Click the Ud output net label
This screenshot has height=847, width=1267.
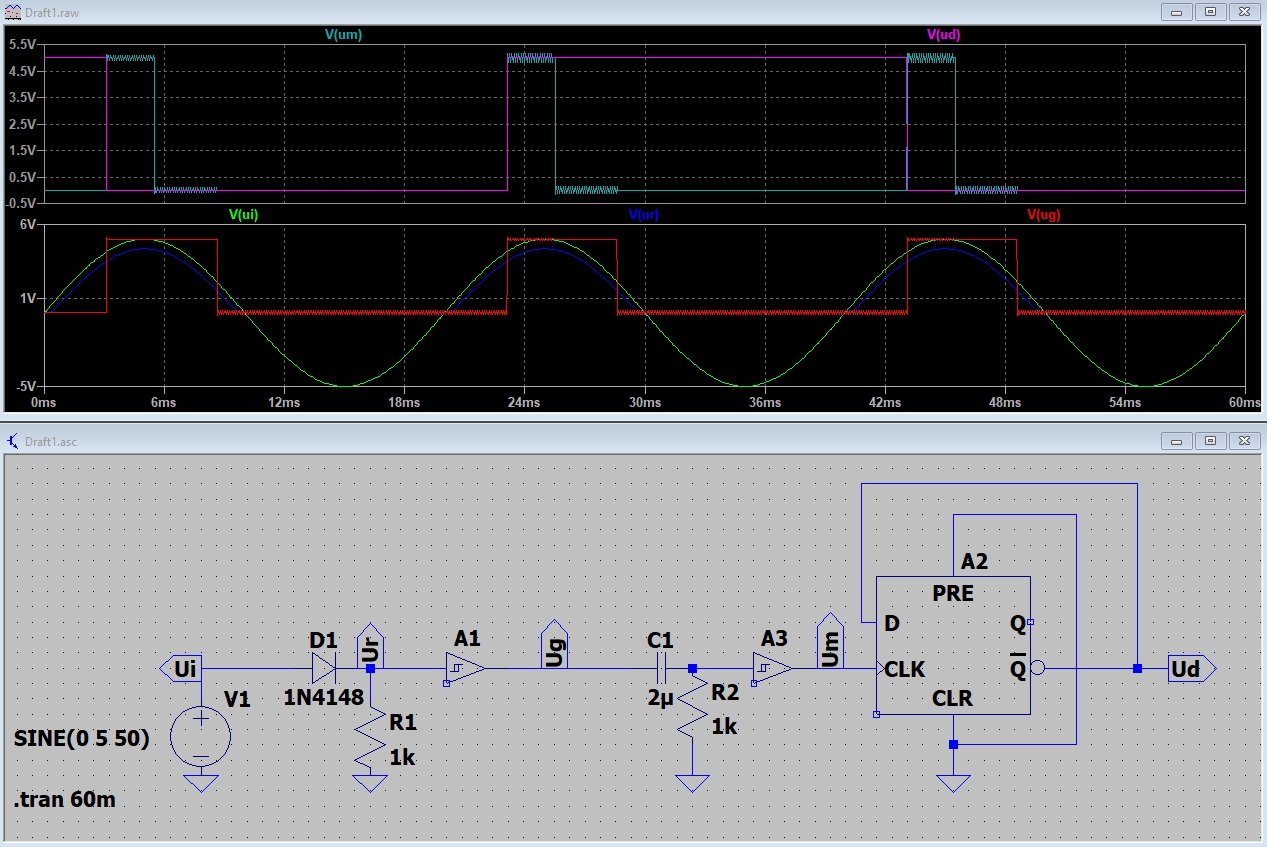[1191, 668]
